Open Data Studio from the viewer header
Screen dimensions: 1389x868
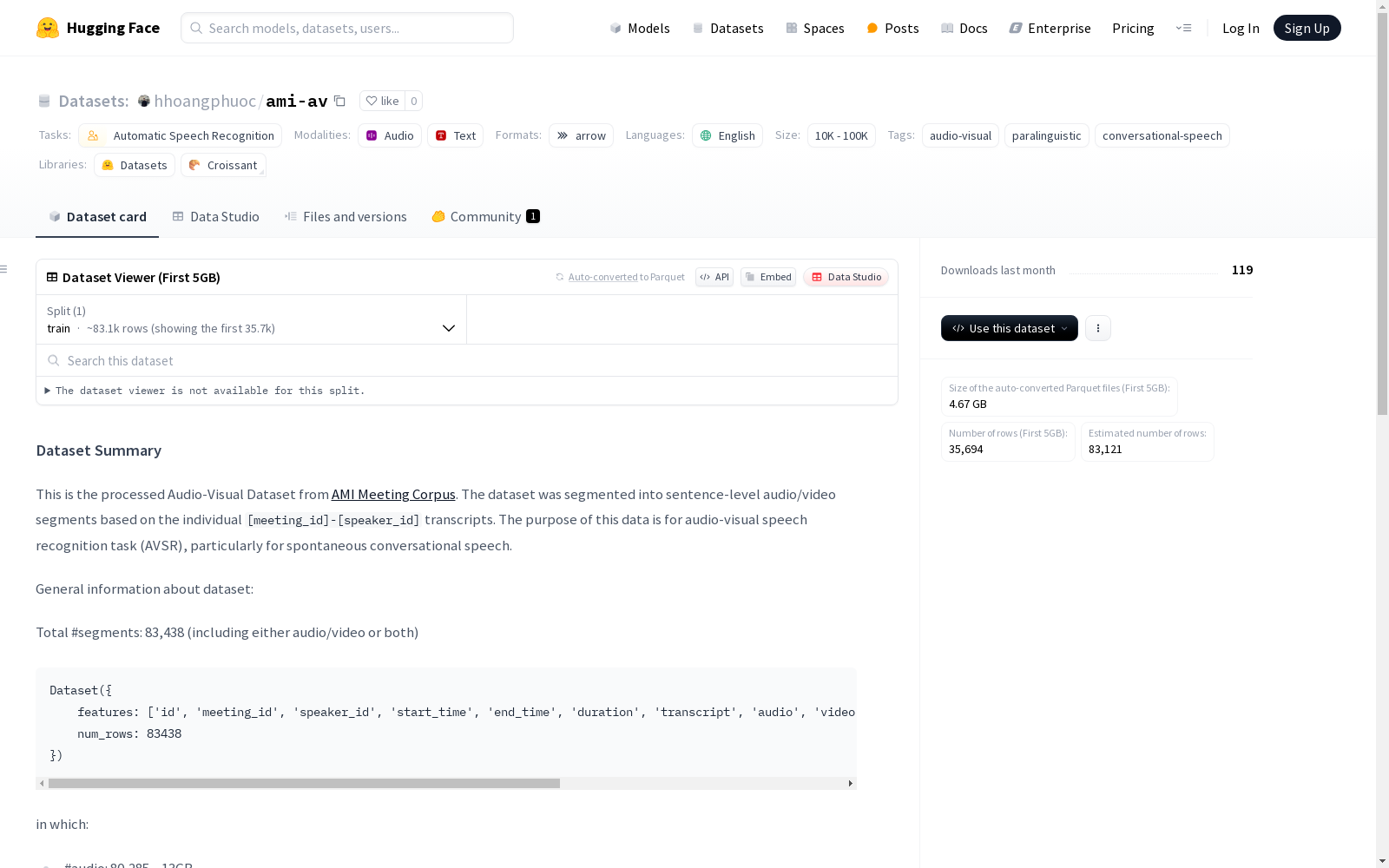tap(846, 277)
